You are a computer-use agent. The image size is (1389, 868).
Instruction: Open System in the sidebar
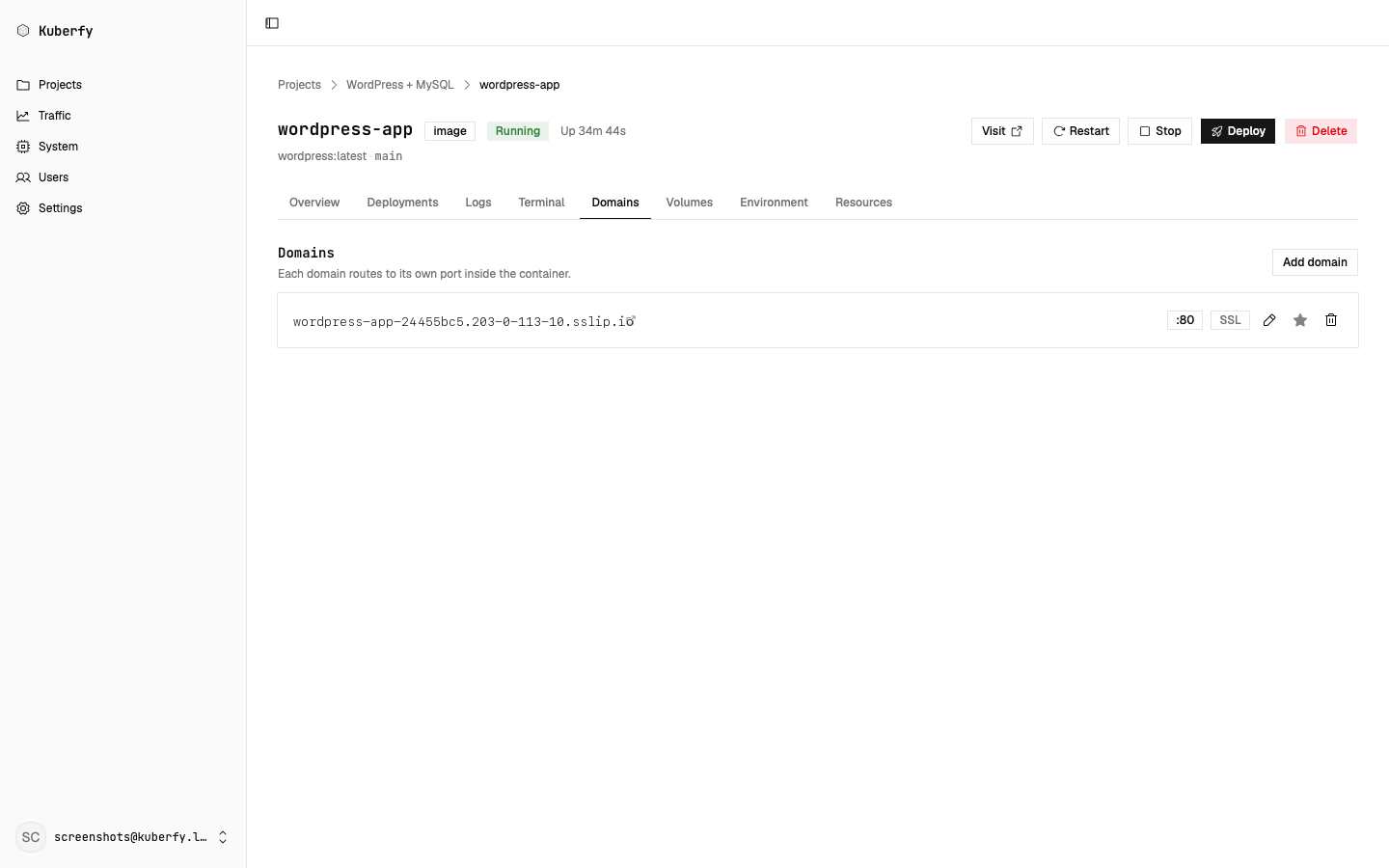(123, 147)
